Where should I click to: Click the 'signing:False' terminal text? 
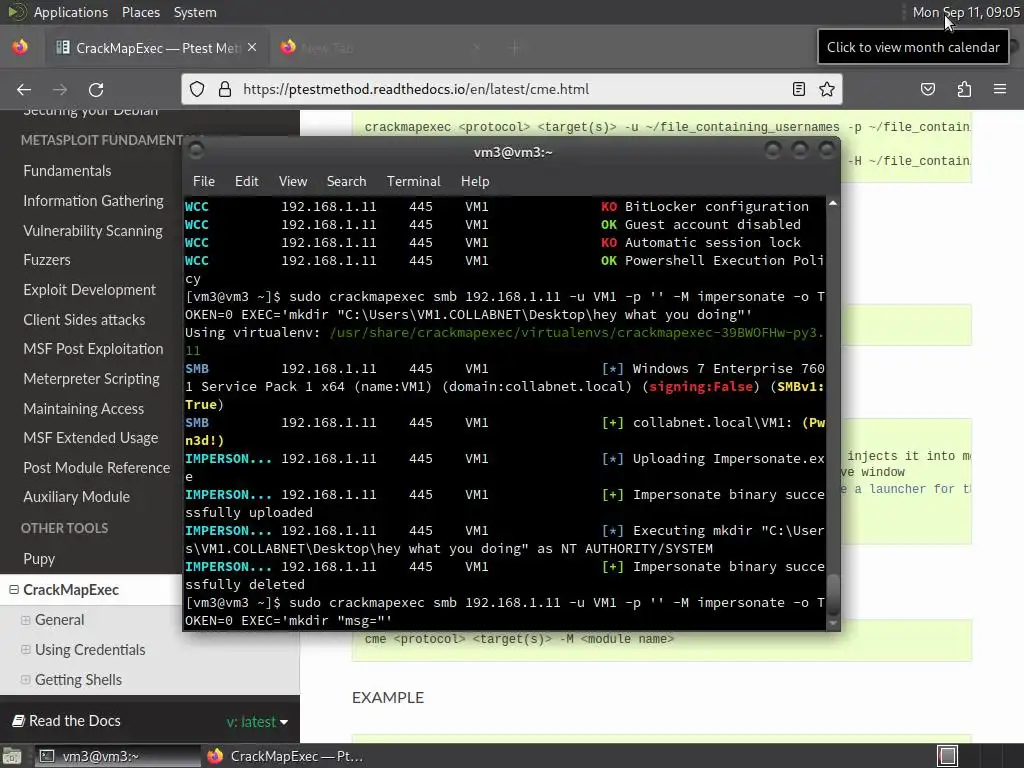[x=701, y=387]
